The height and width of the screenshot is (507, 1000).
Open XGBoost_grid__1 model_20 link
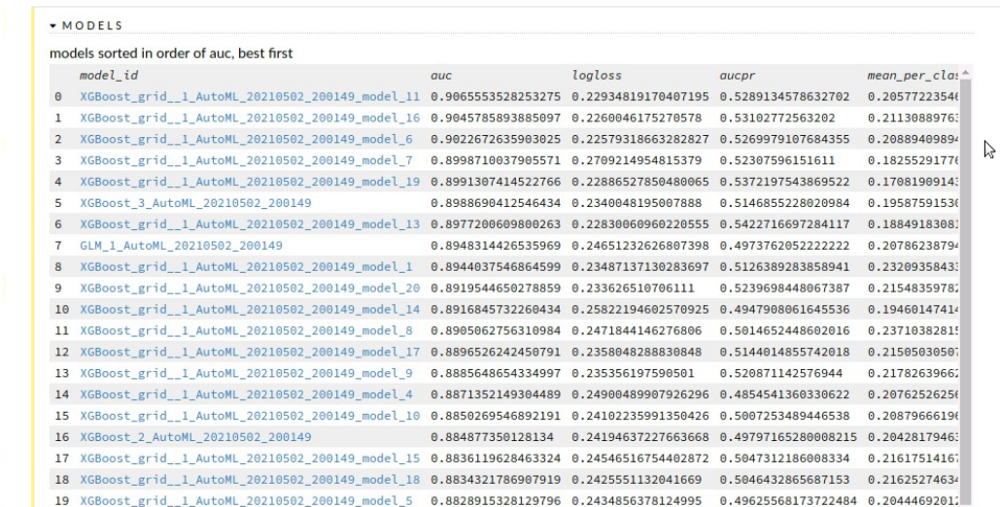250,288
